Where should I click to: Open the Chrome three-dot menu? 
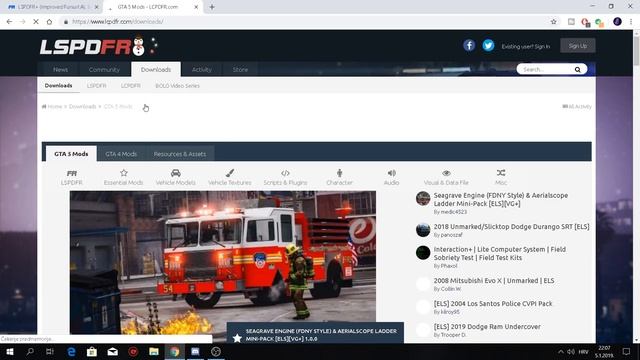click(631, 22)
